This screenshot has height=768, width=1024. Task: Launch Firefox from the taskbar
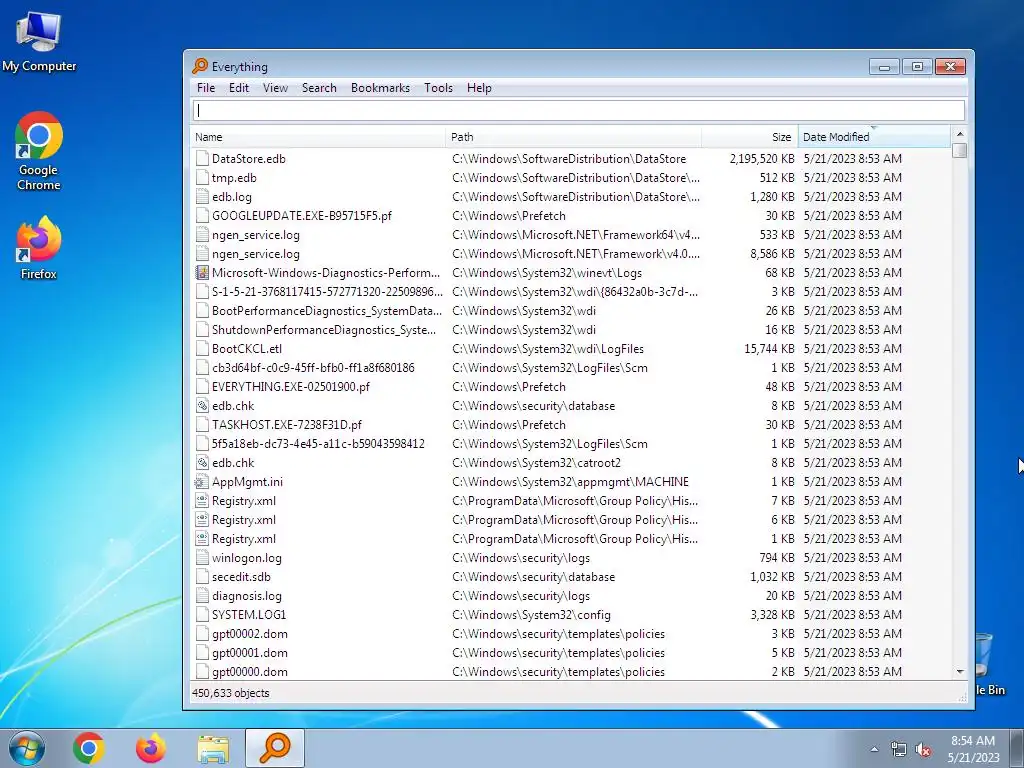pyautogui.click(x=151, y=748)
